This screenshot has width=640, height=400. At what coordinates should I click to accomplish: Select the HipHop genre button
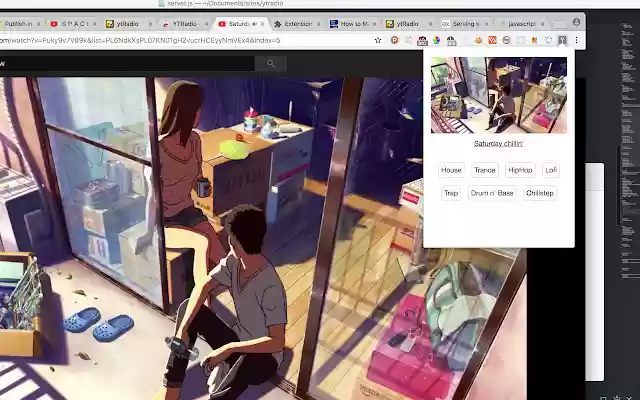tap(520, 170)
